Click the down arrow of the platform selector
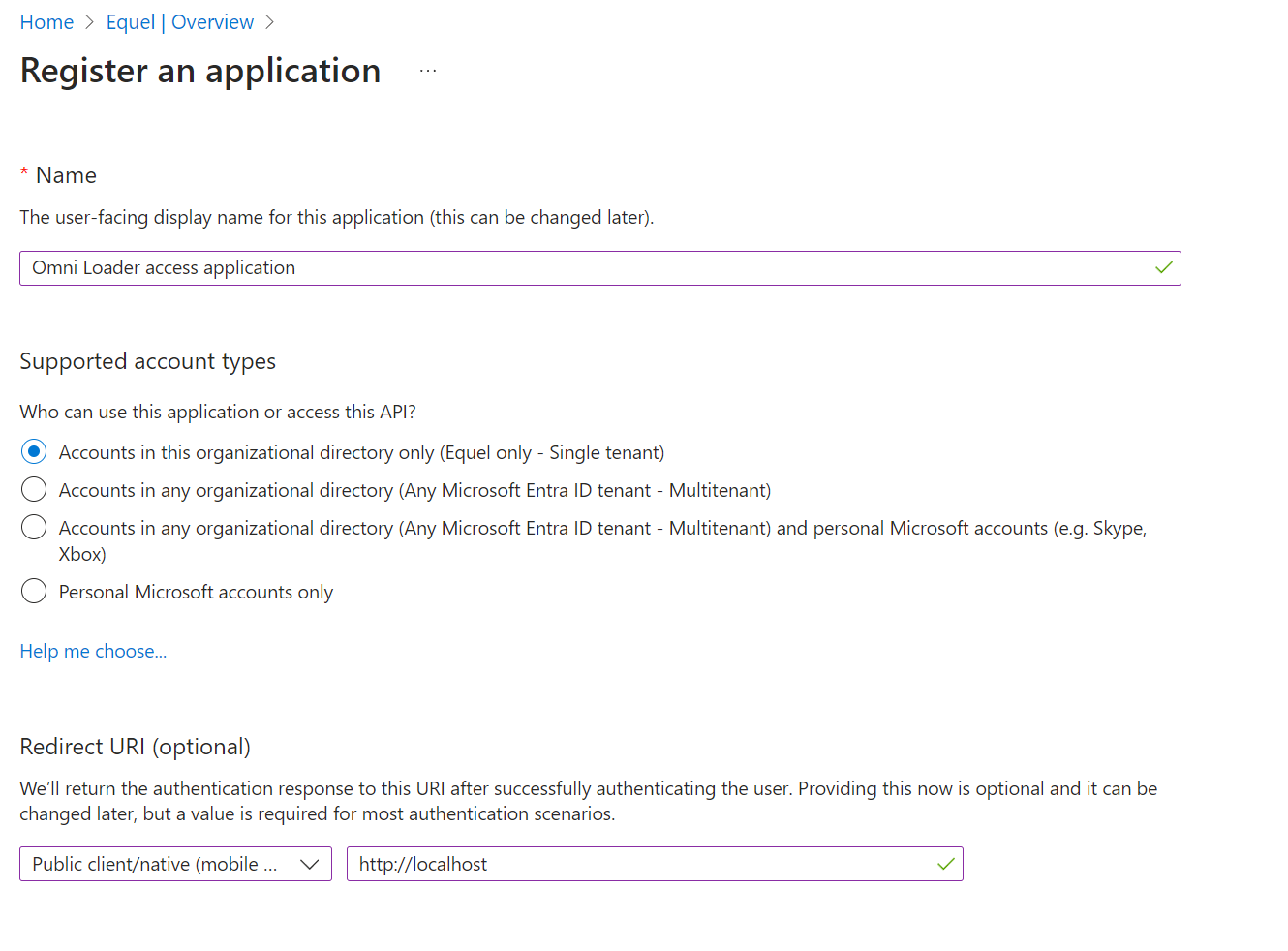 (310, 864)
